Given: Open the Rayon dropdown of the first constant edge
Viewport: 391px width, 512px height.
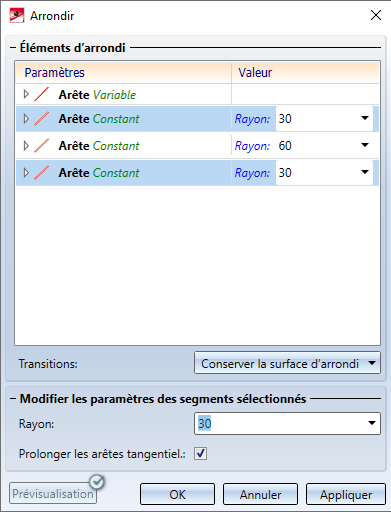Looking at the screenshot, I should (x=365, y=118).
